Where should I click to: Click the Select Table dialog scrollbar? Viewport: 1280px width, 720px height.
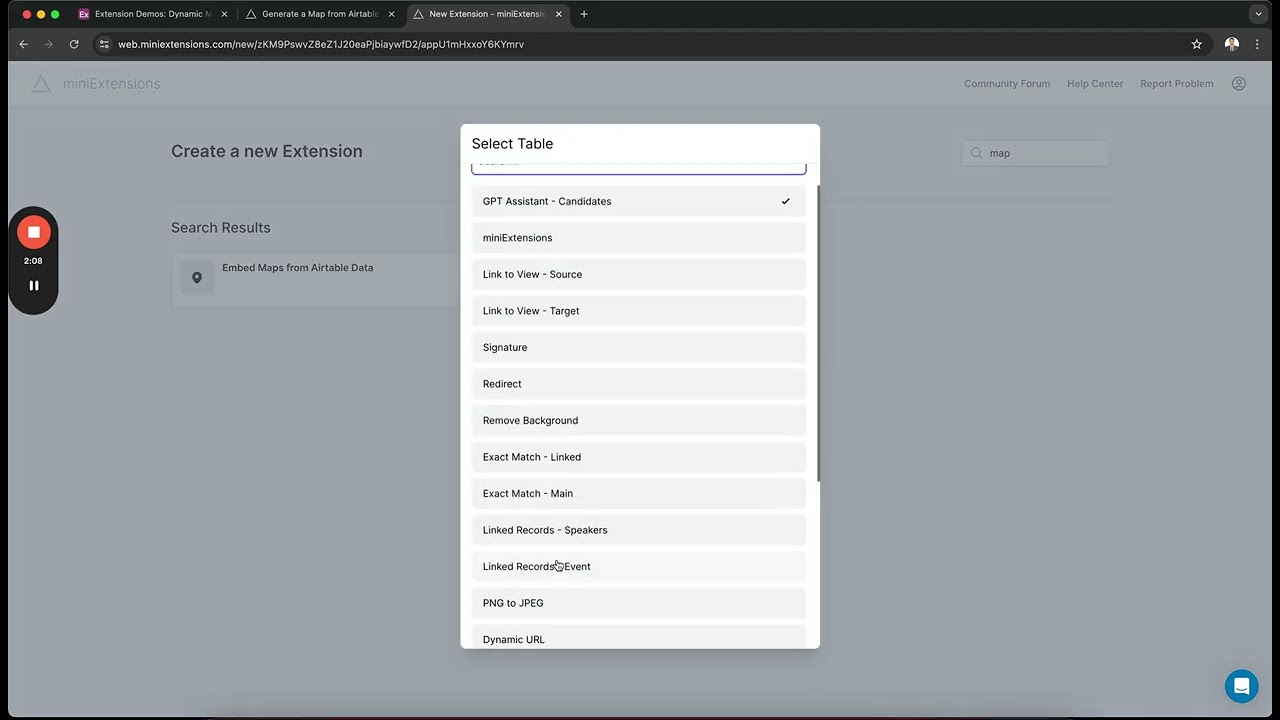tap(817, 332)
